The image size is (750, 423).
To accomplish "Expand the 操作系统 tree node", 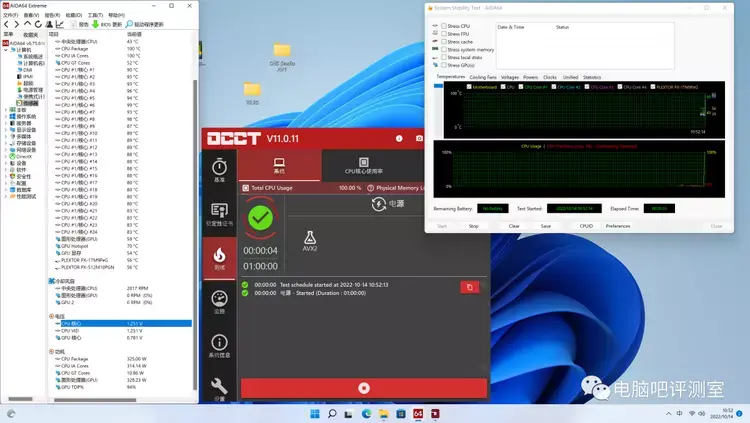I will (6, 117).
